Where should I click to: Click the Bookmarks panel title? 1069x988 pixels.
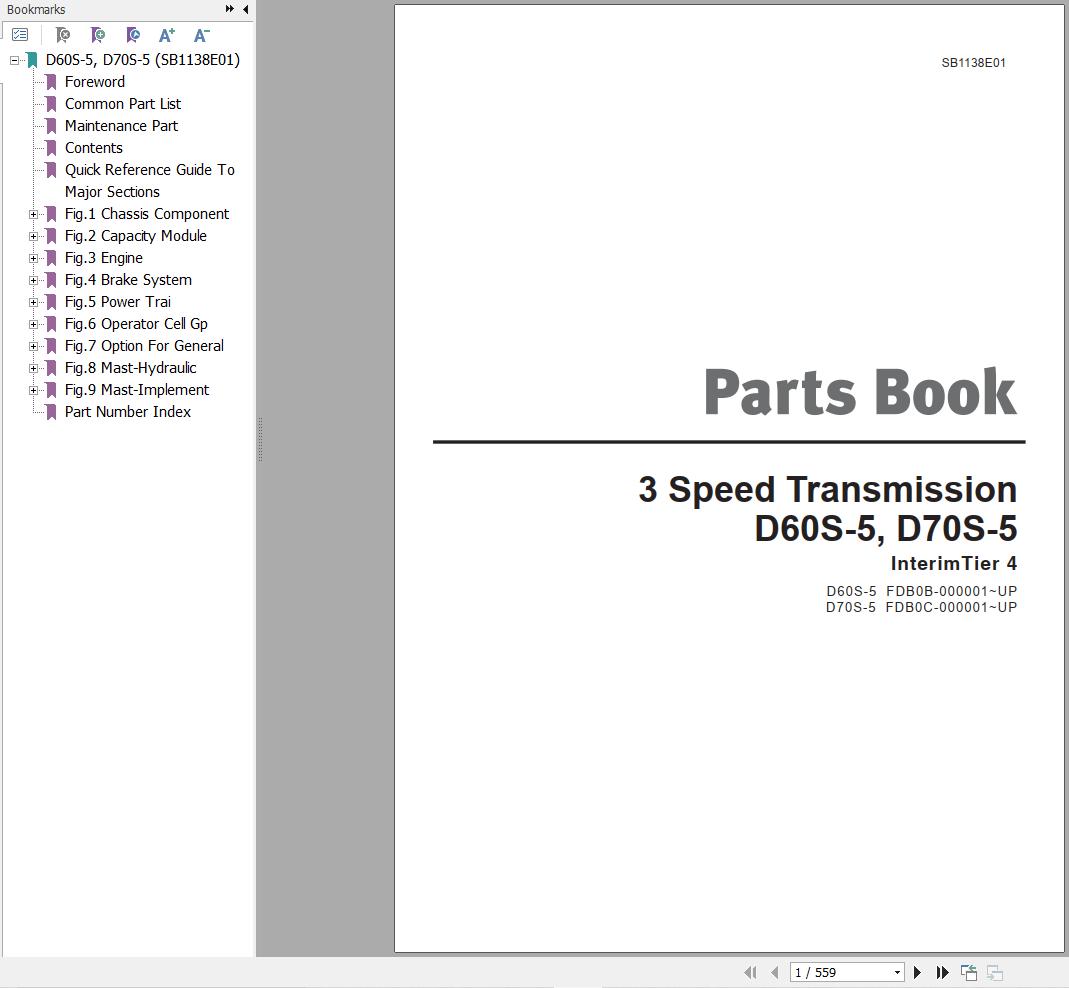point(36,10)
